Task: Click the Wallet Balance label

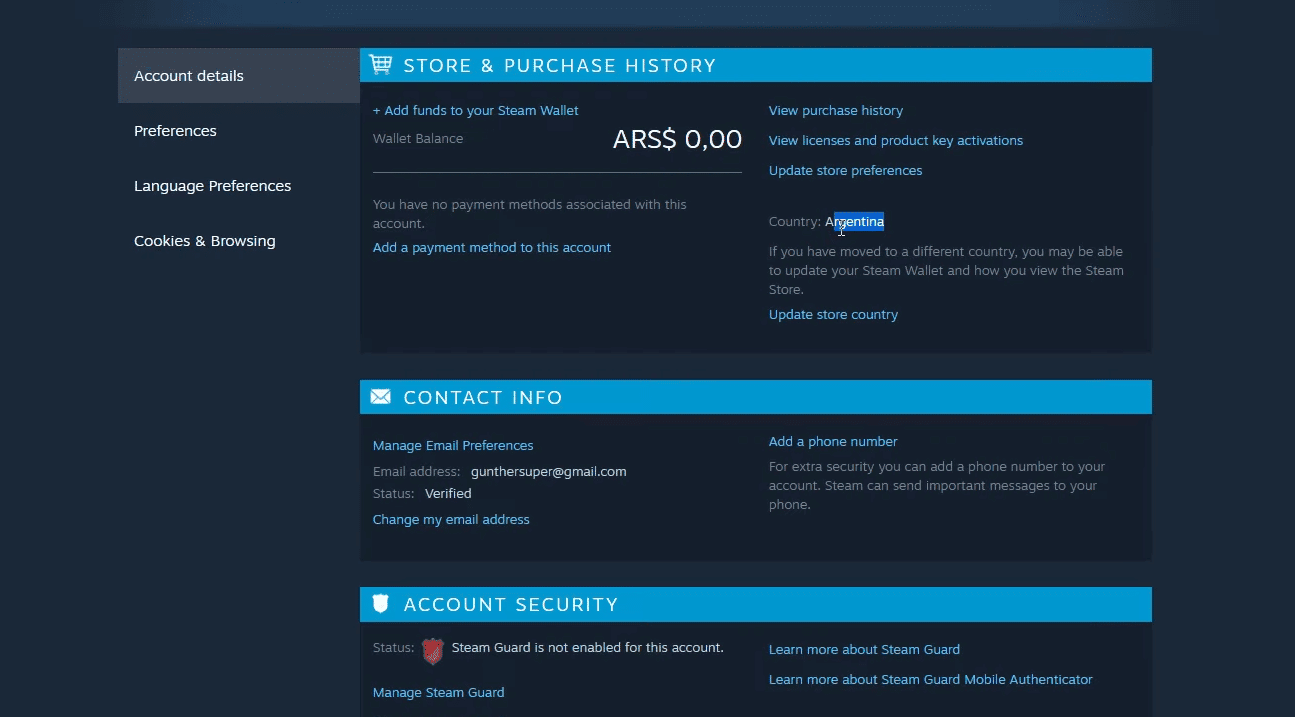Action: (418, 139)
